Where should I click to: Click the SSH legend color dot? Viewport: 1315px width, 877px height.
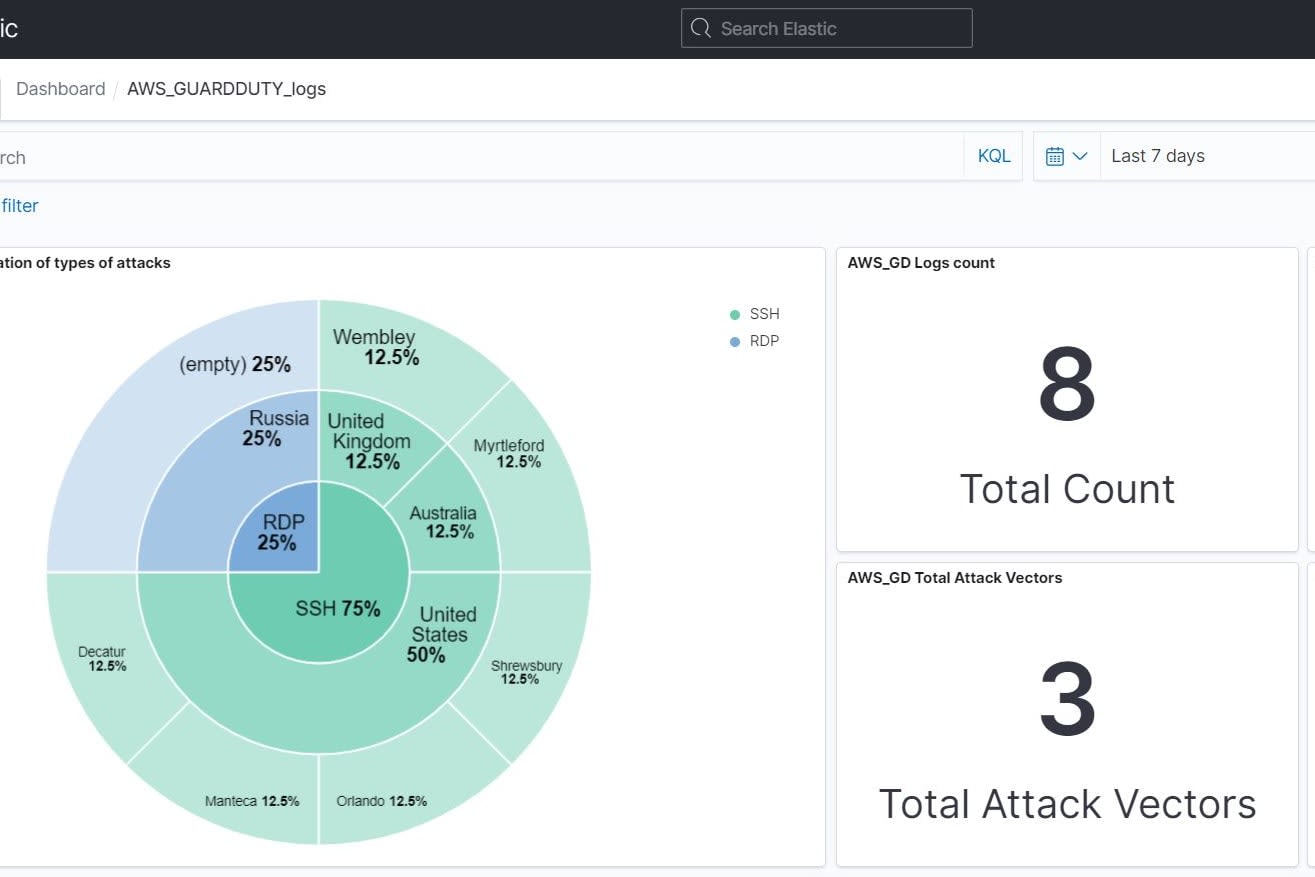click(x=735, y=315)
